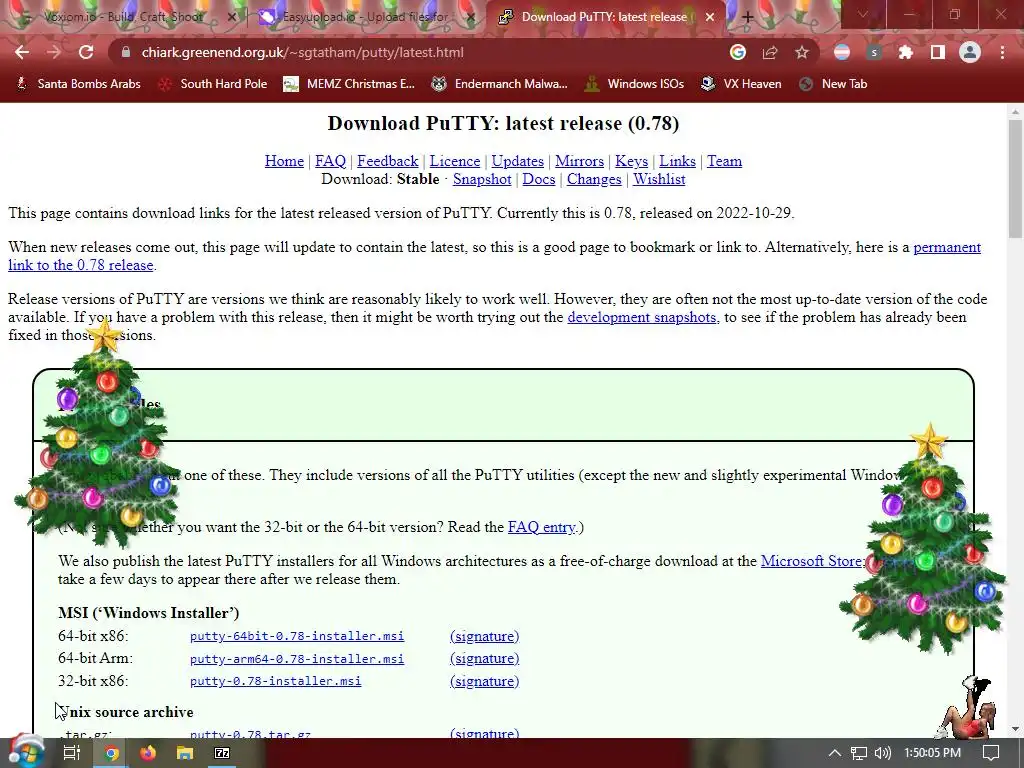Viewport: 1024px width, 768px height.
Task: Open the Licence link
Action: point(455,161)
